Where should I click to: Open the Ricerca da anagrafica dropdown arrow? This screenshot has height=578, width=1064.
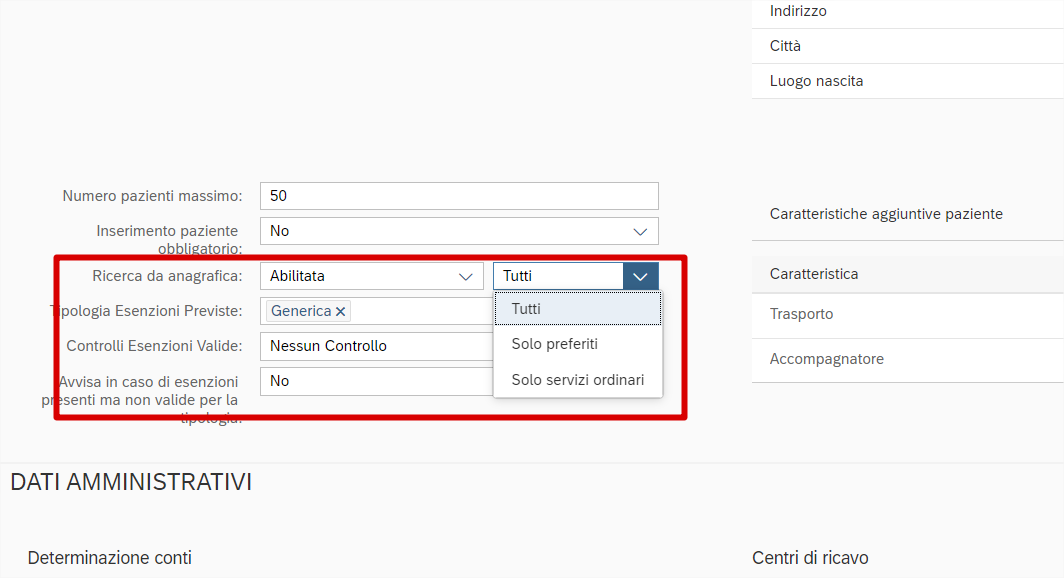[x=464, y=276]
